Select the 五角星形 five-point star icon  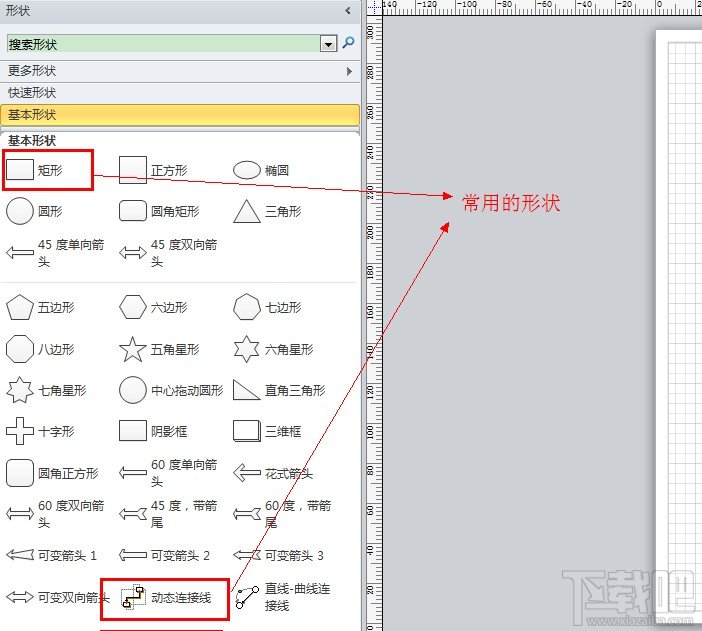coord(133,349)
